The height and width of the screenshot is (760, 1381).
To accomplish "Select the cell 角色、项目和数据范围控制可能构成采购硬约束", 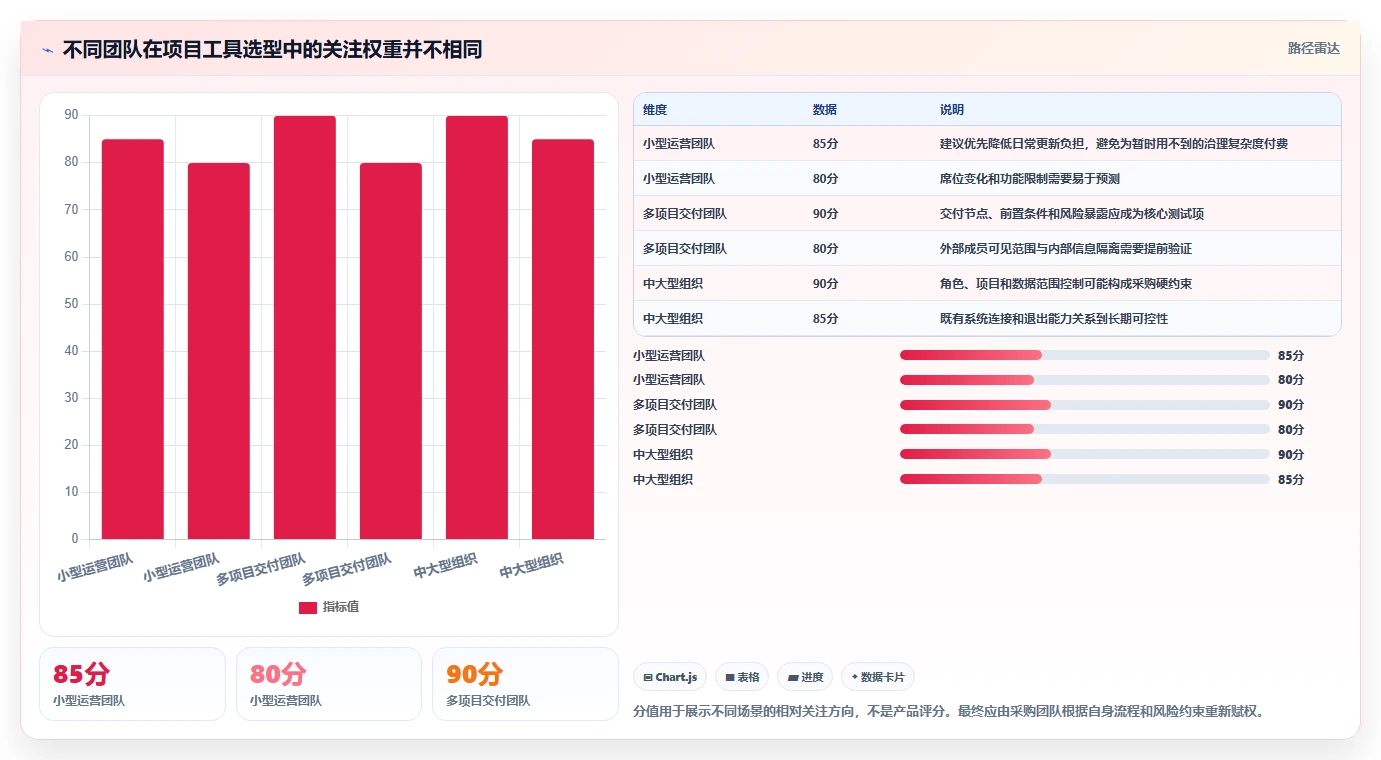I will (x=1066, y=284).
